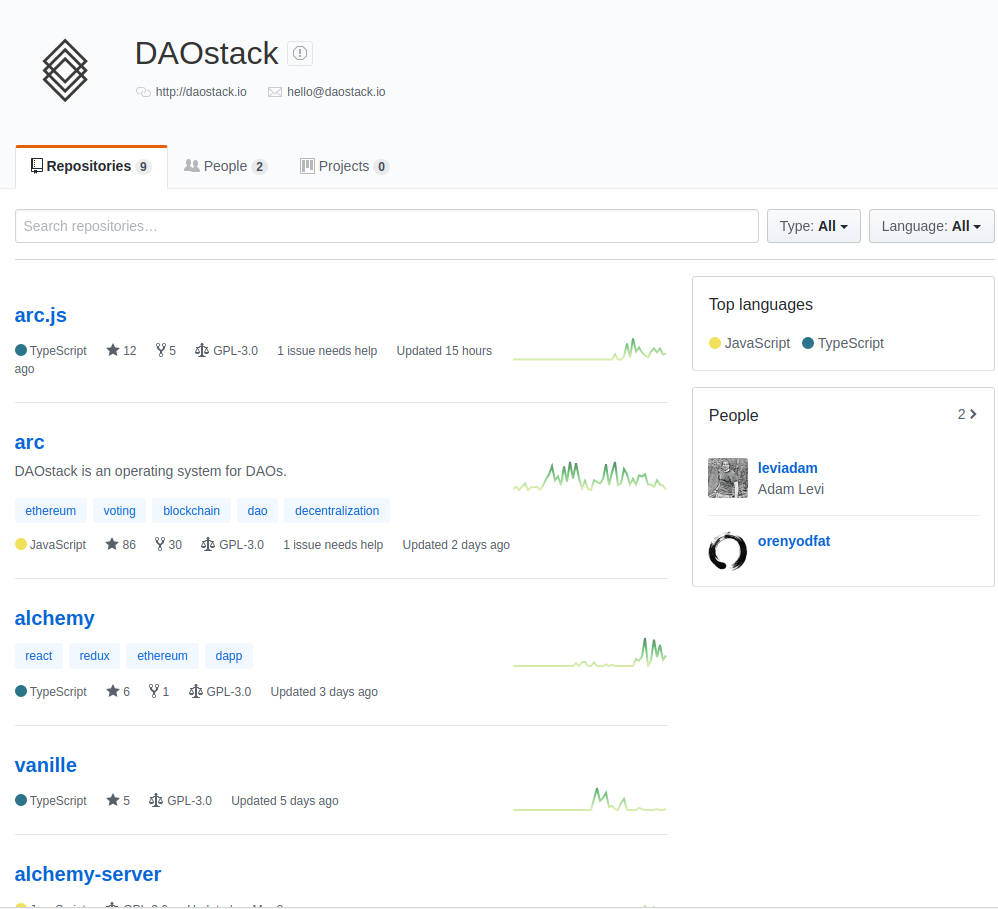Click the 'Adam Levi' name text
Image resolution: width=998 pixels, height=909 pixels.
[791, 489]
